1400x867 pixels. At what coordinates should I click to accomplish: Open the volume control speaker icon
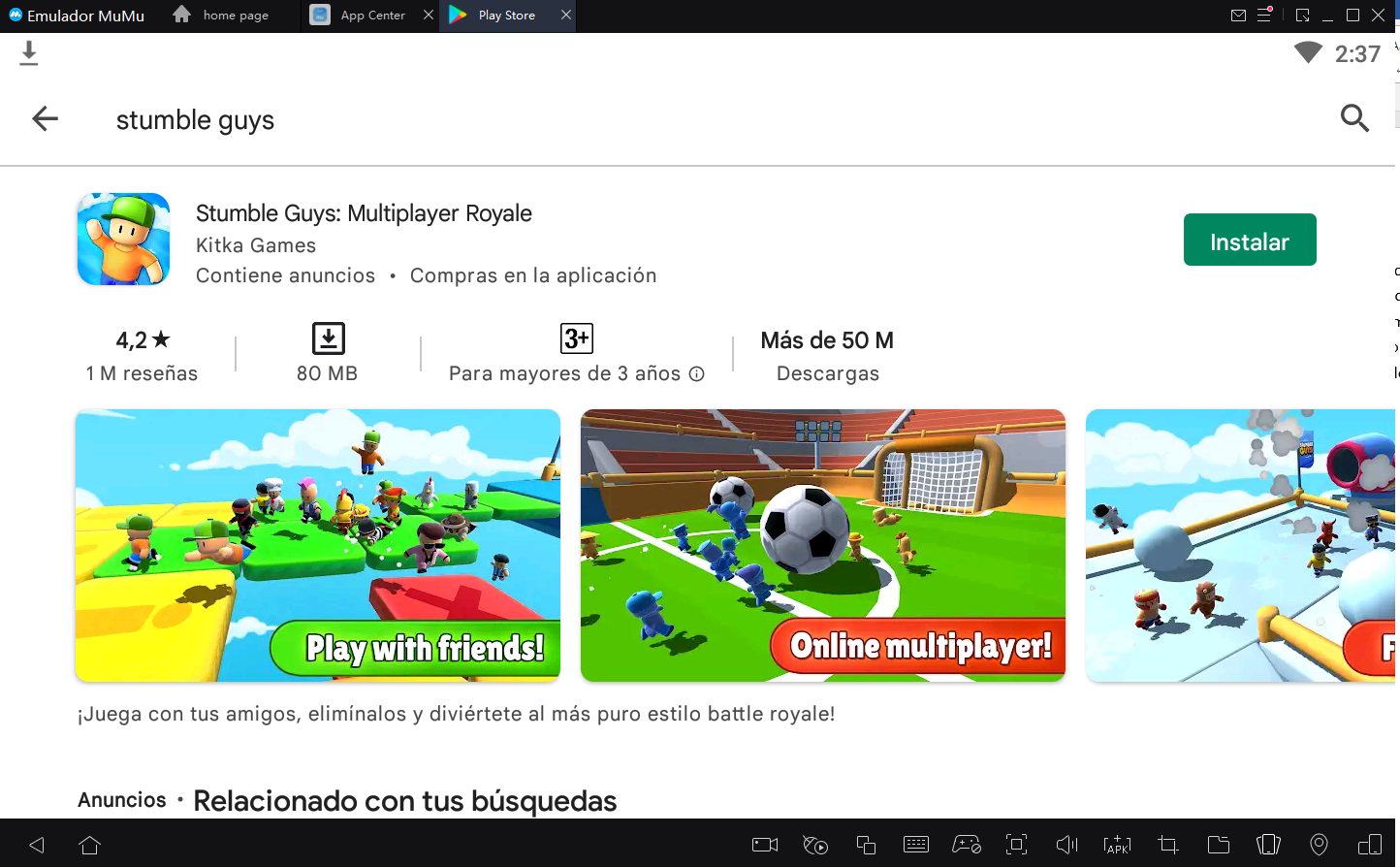tap(1066, 845)
